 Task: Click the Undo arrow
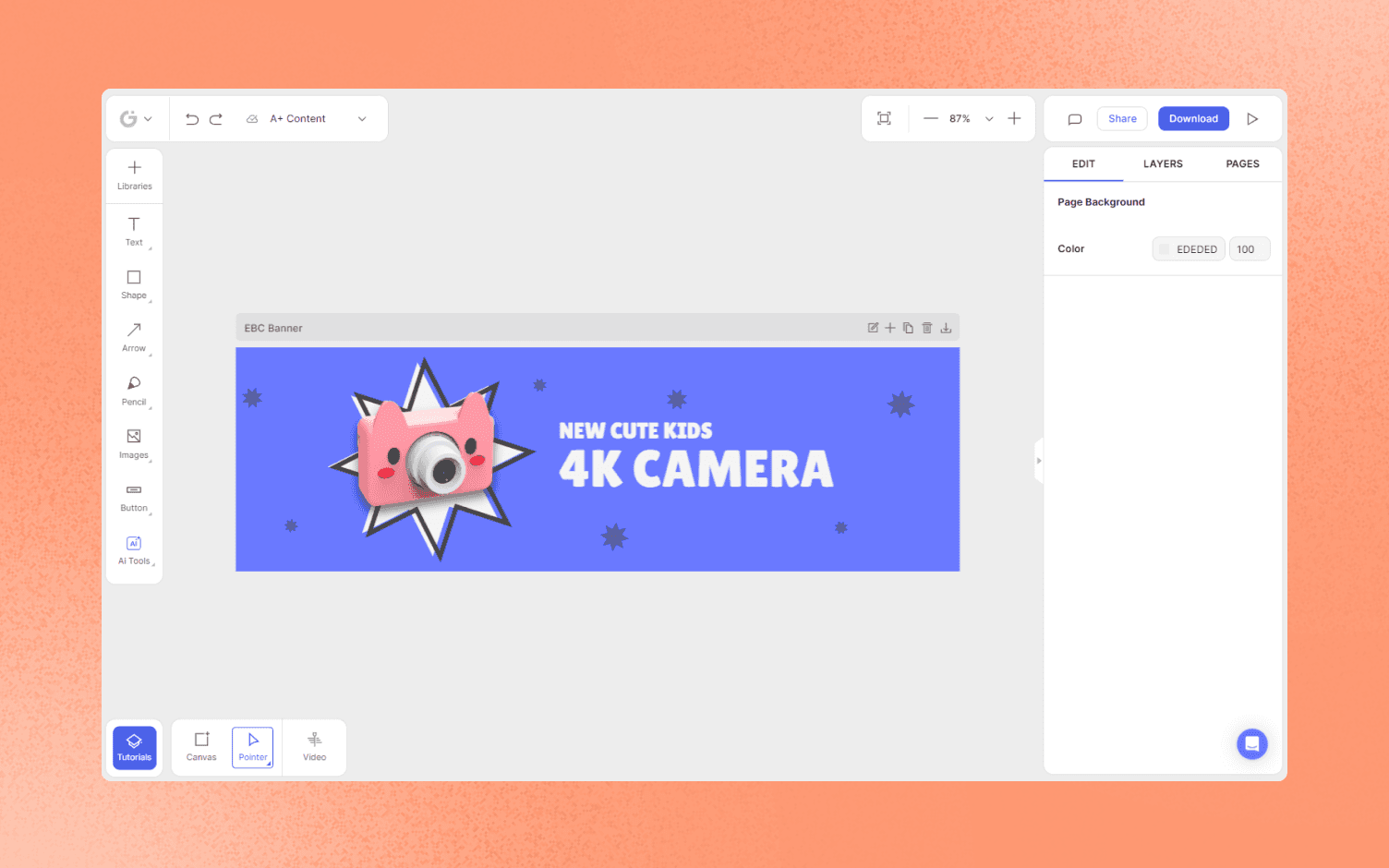click(191, 118)
